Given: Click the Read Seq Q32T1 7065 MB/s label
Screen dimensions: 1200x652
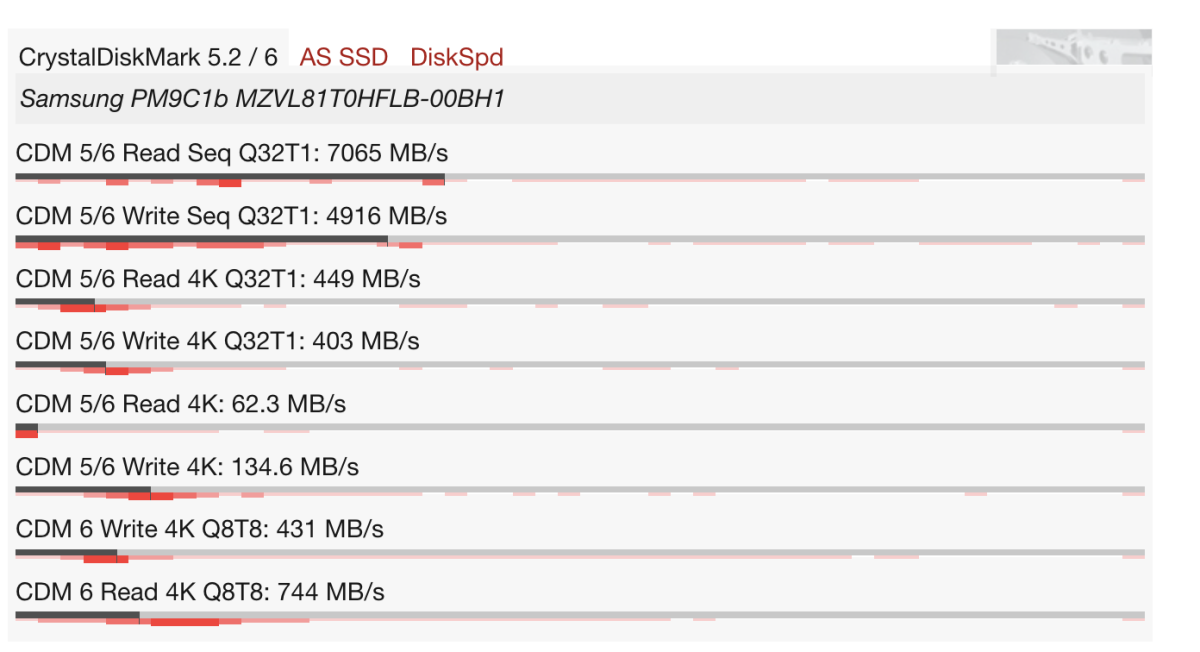Looking at the screenshot, I should (232, 154).
